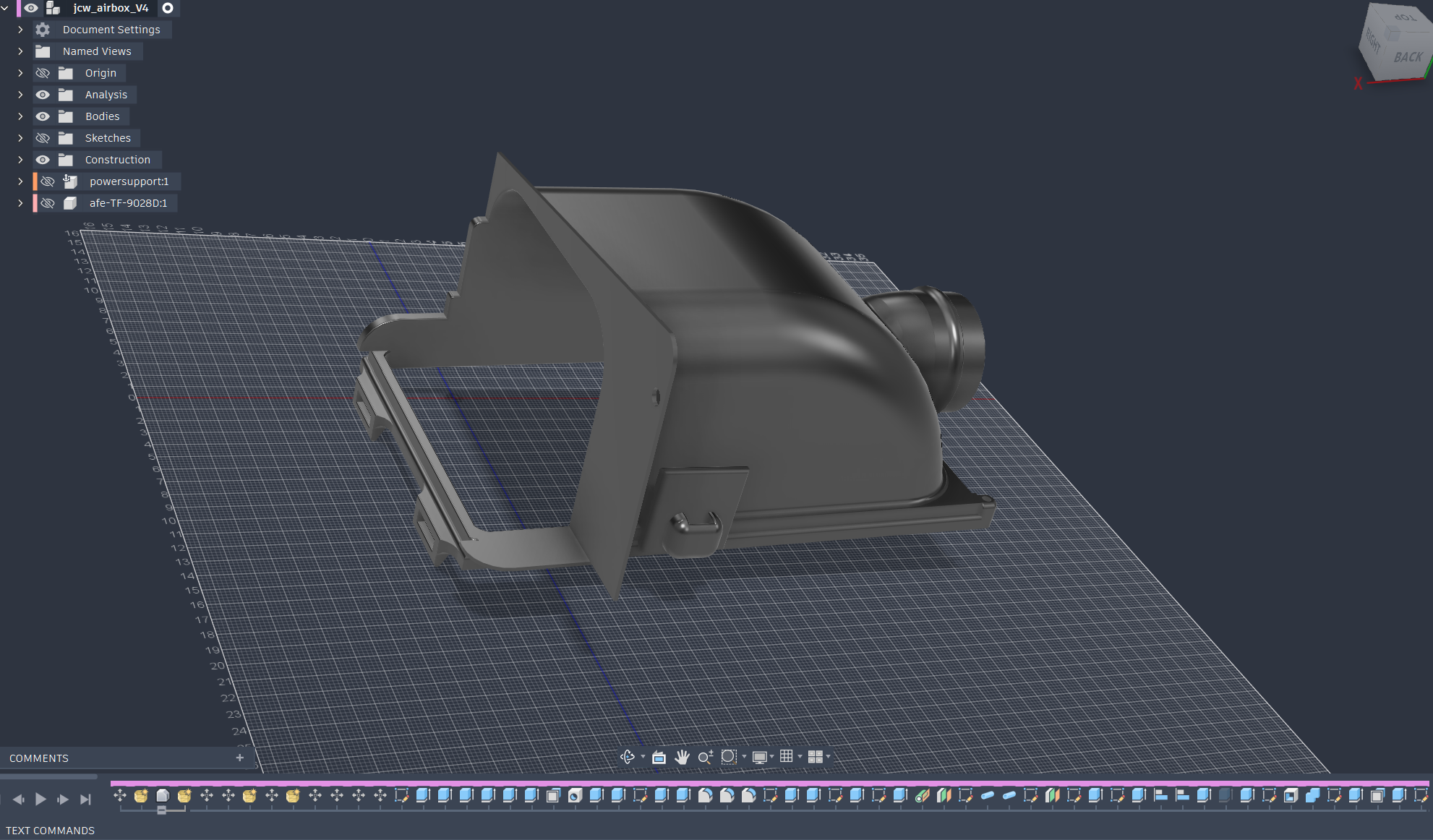Select the Combine feature in timeline

point(1312,796)
